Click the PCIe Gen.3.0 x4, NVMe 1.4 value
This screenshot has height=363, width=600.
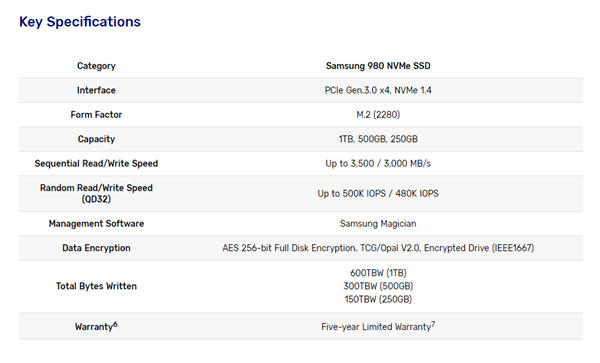tap(378, 90)
